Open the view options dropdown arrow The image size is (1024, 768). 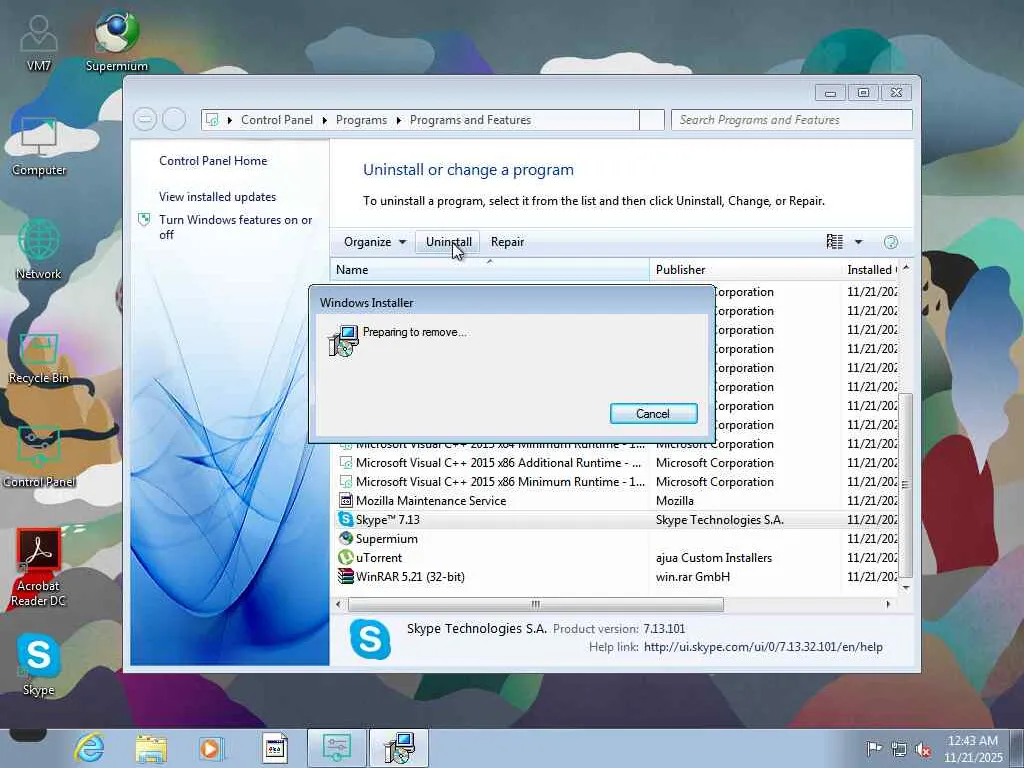(859, 242)
